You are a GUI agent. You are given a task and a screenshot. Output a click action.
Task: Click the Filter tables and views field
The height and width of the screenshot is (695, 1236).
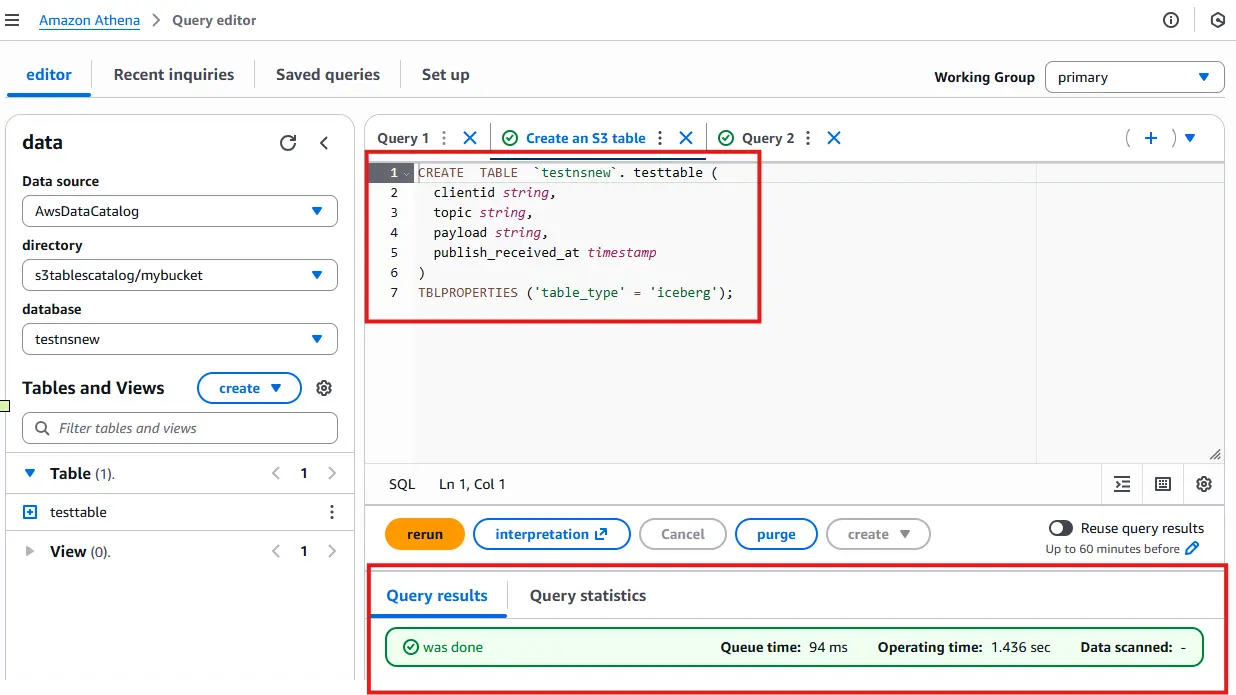click(x=180, y=428)
